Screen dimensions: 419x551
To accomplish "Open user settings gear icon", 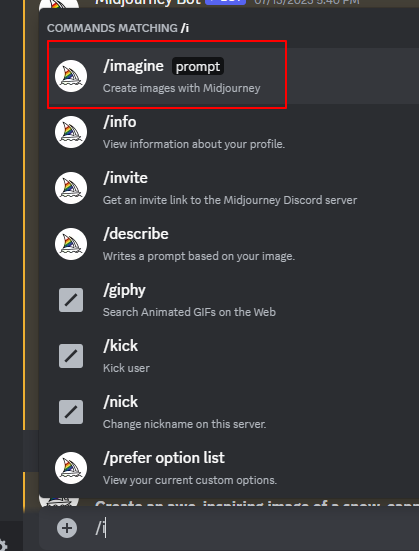I will click(x=3, y=545).
